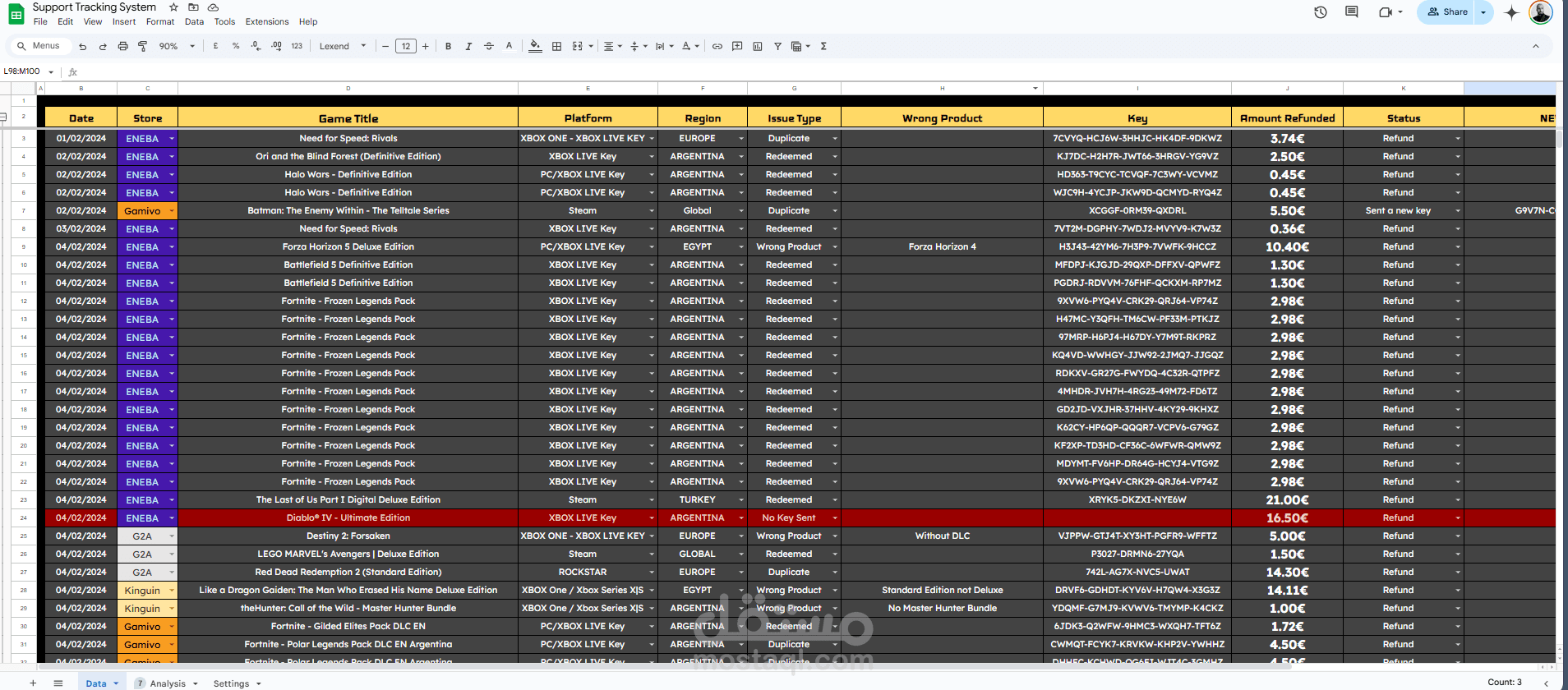Open the borders tool

pyautogui.click(x=556, y=46)
